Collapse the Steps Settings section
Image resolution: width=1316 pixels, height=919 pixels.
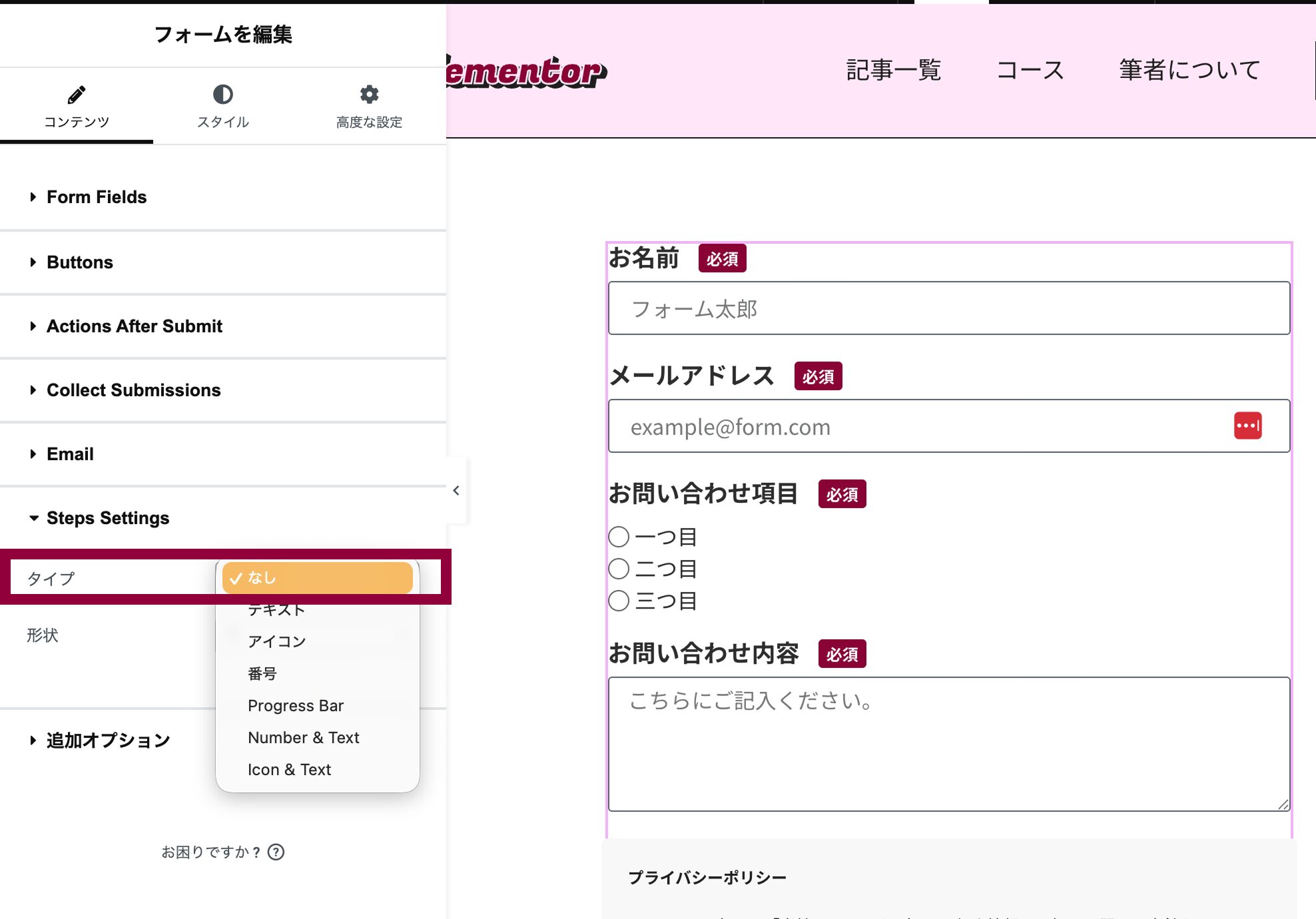click(x=108, y=517)
